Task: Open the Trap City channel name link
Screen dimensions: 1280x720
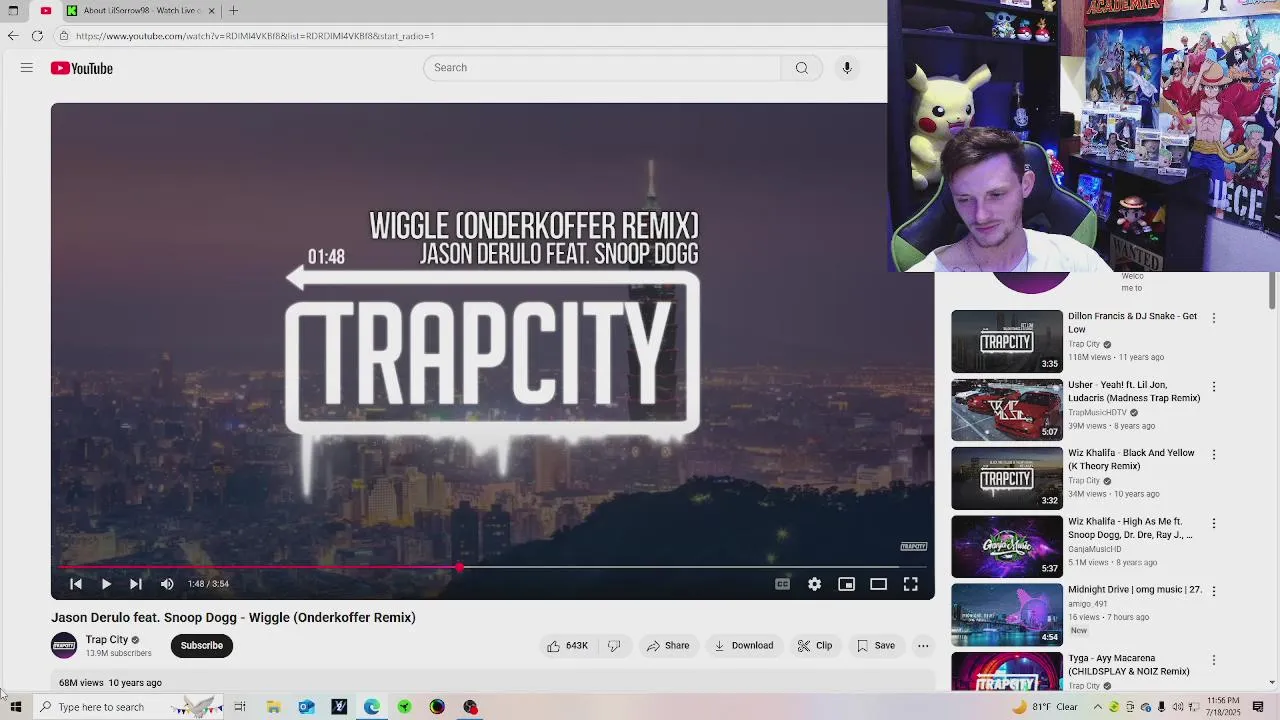Action: pyautogui.click(x=107, y=640)
